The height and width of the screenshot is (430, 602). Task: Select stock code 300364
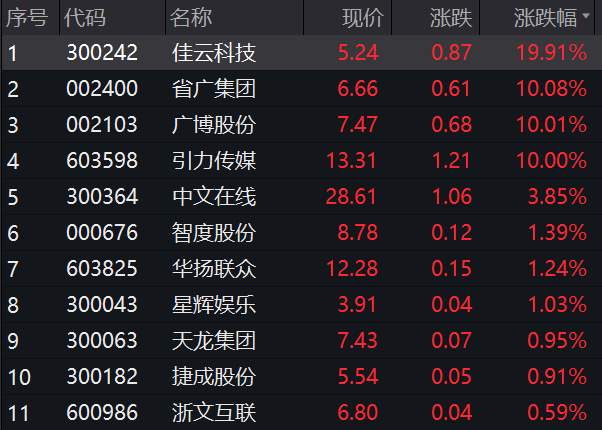102,197
